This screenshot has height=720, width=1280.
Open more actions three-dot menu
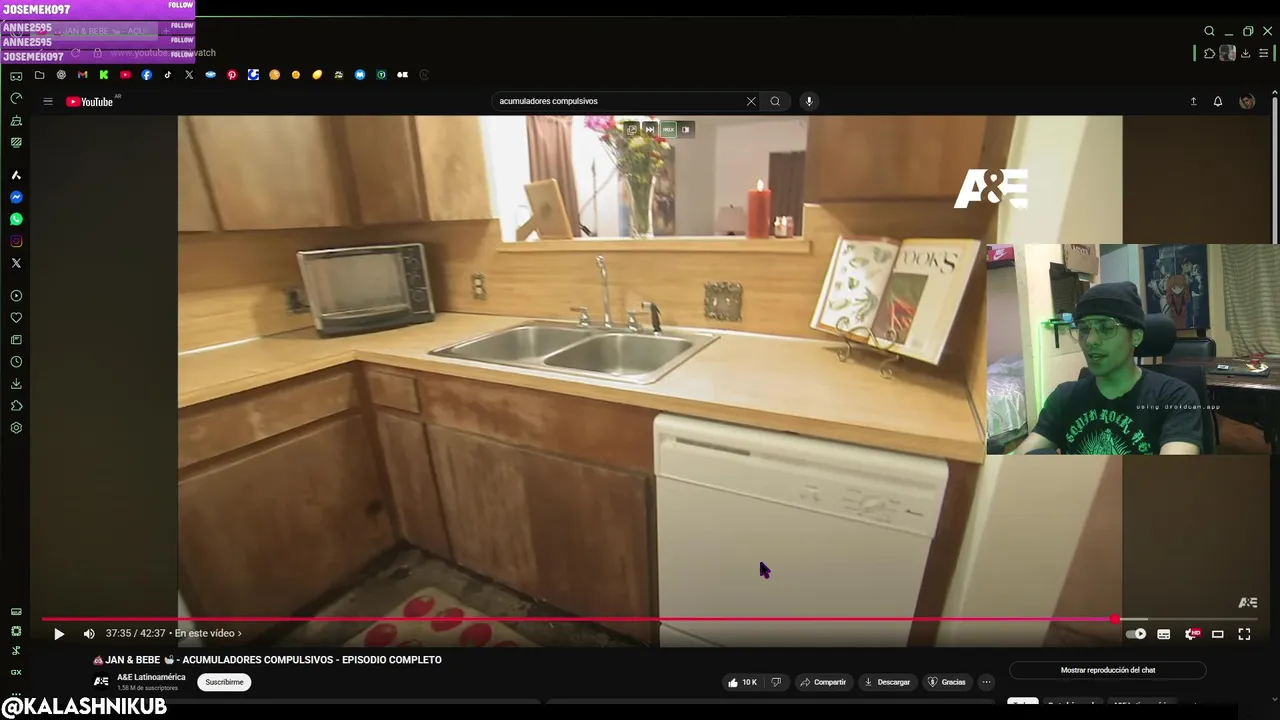coord(986,682)
